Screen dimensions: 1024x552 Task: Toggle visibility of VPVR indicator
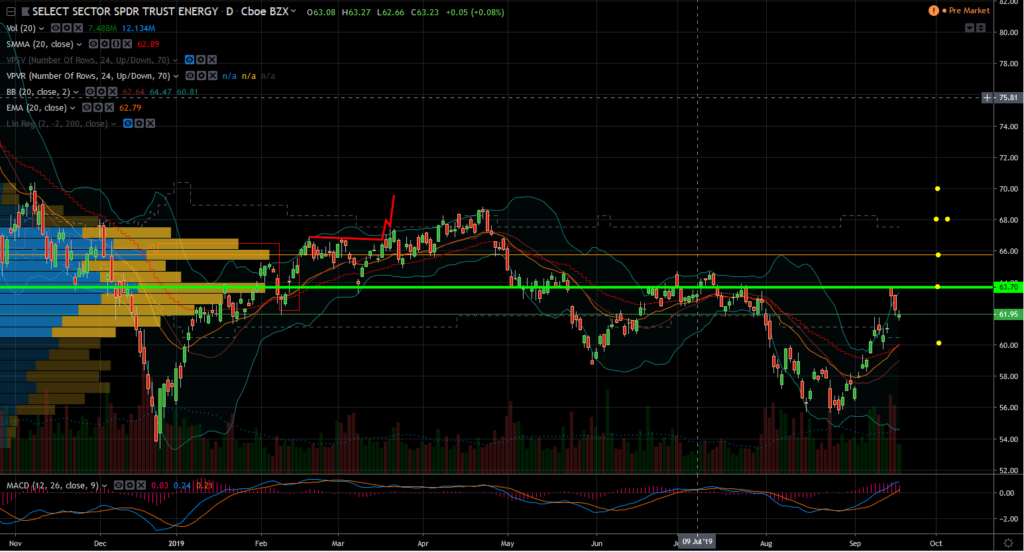click(x=190, y=76)
